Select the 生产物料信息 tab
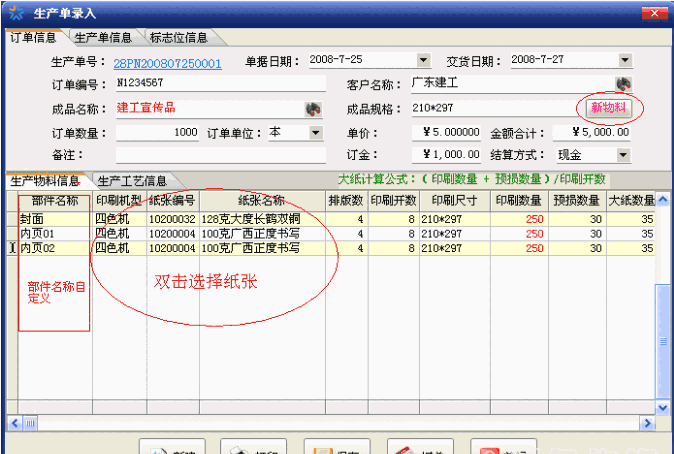The width and height of the screenshot is (674, 454). (x=45, y=181)
